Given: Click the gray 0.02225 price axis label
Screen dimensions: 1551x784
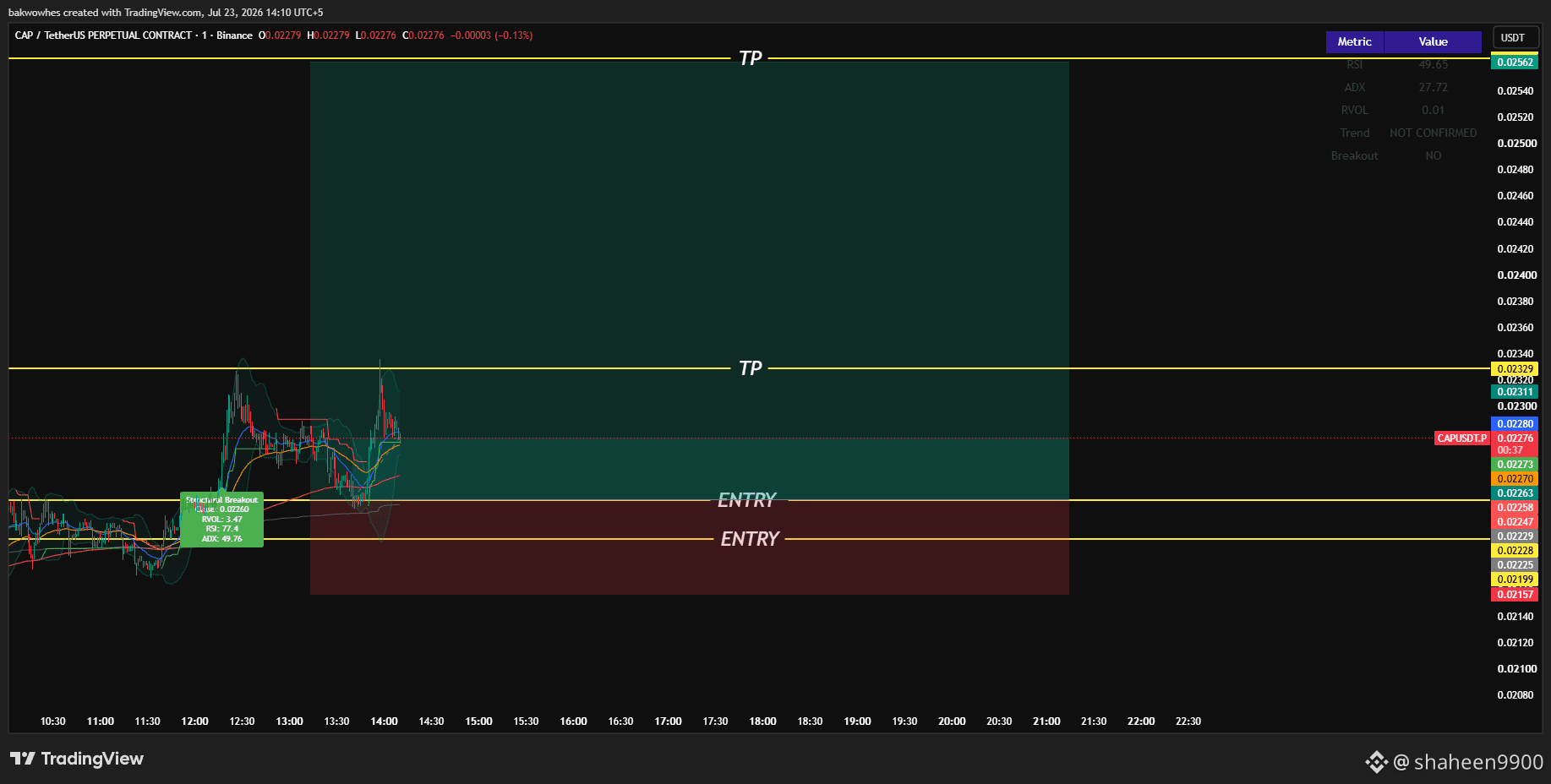Looking at the screenshot, I should coord(1515,565).
